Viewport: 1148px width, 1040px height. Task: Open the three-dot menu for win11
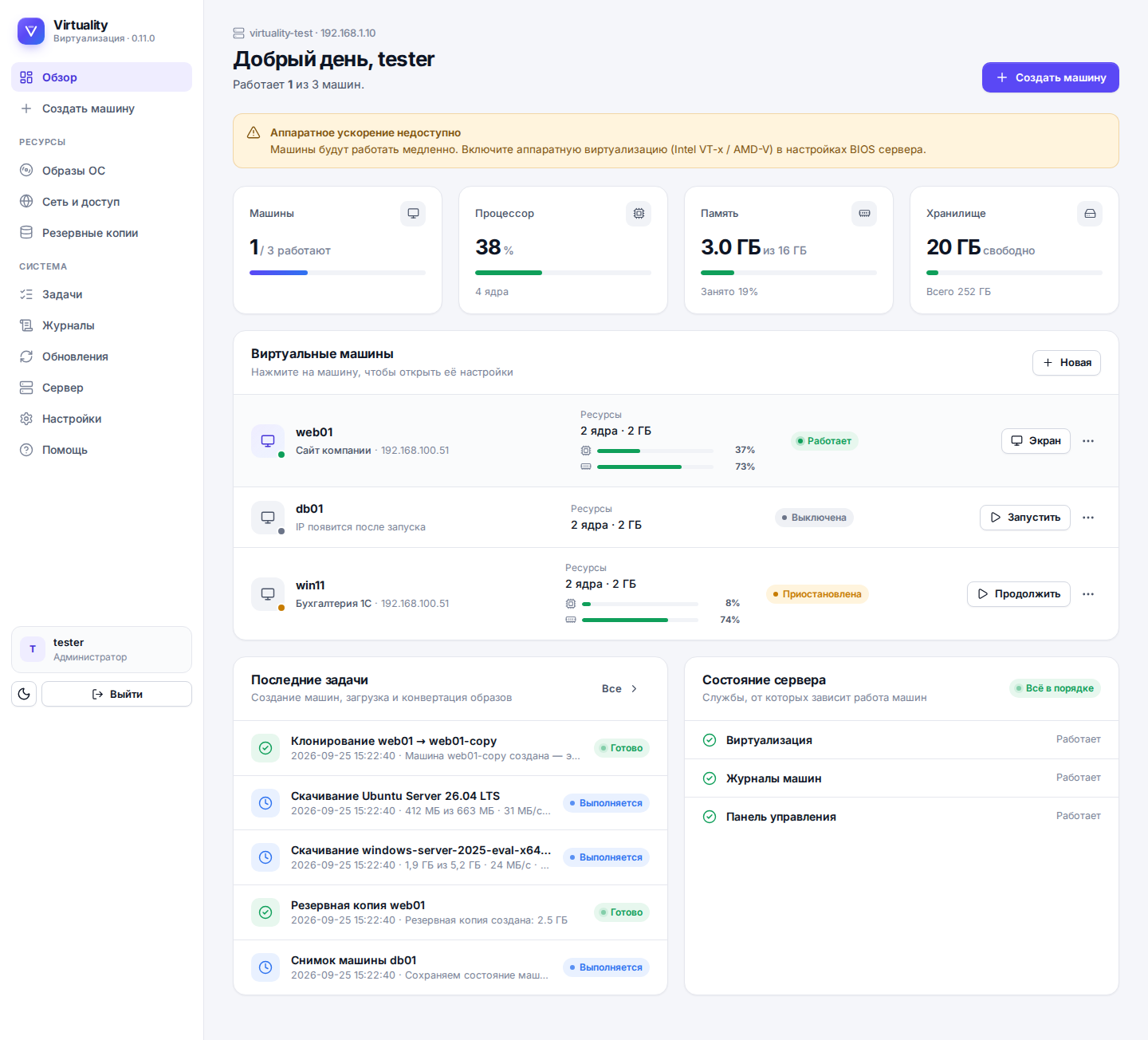coord(1088,594)
